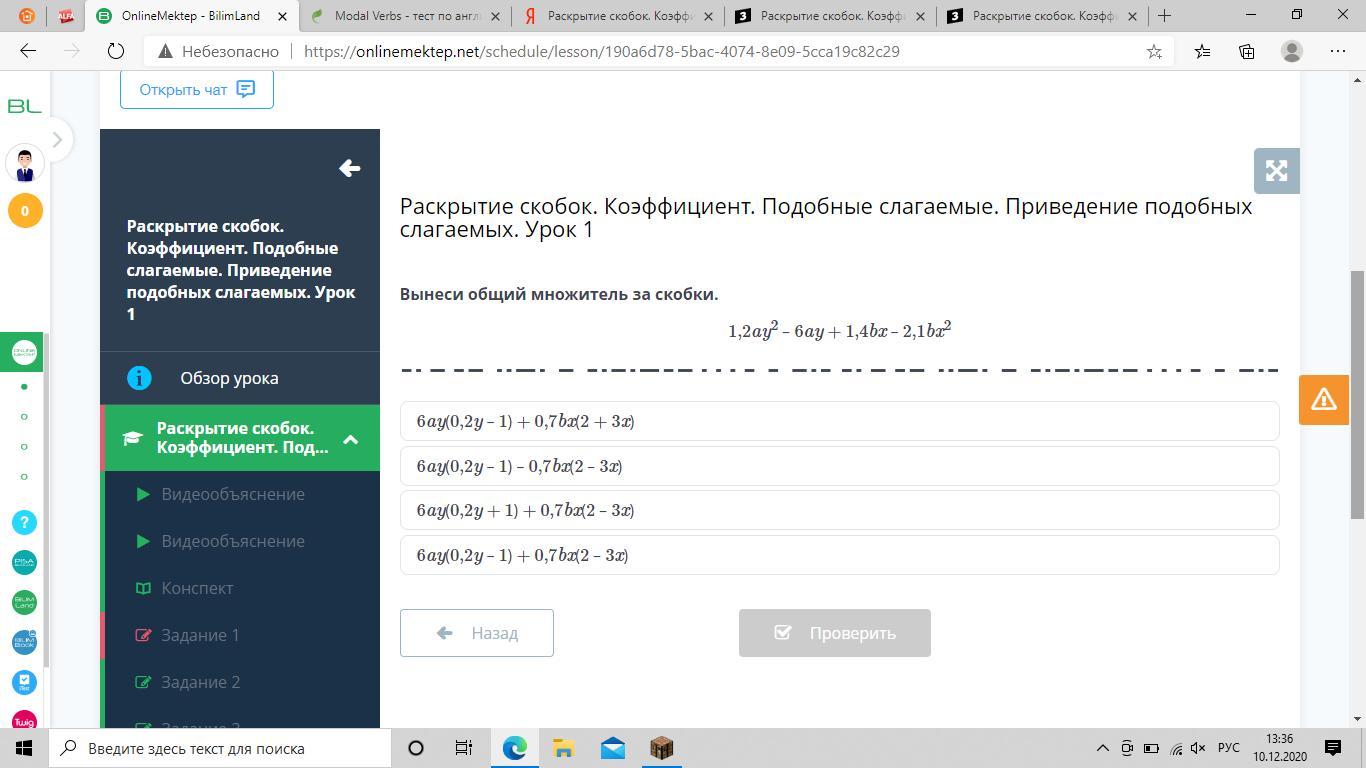Open the taskbar clock and calendar

click(x=1278, y=748)
